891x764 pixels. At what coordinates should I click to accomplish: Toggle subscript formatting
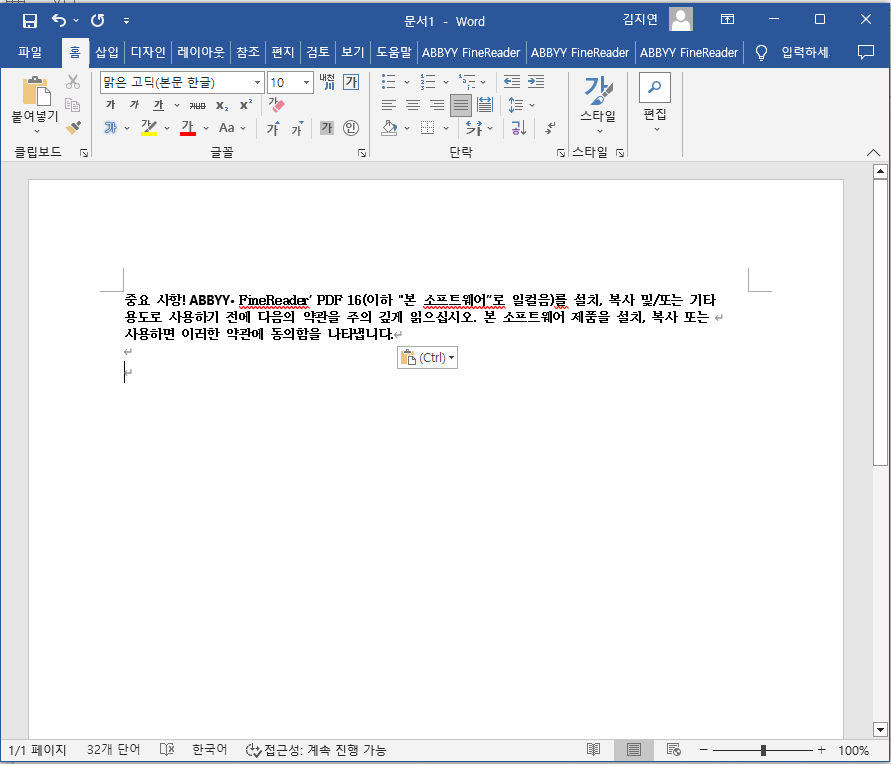(x=222, y=105)
